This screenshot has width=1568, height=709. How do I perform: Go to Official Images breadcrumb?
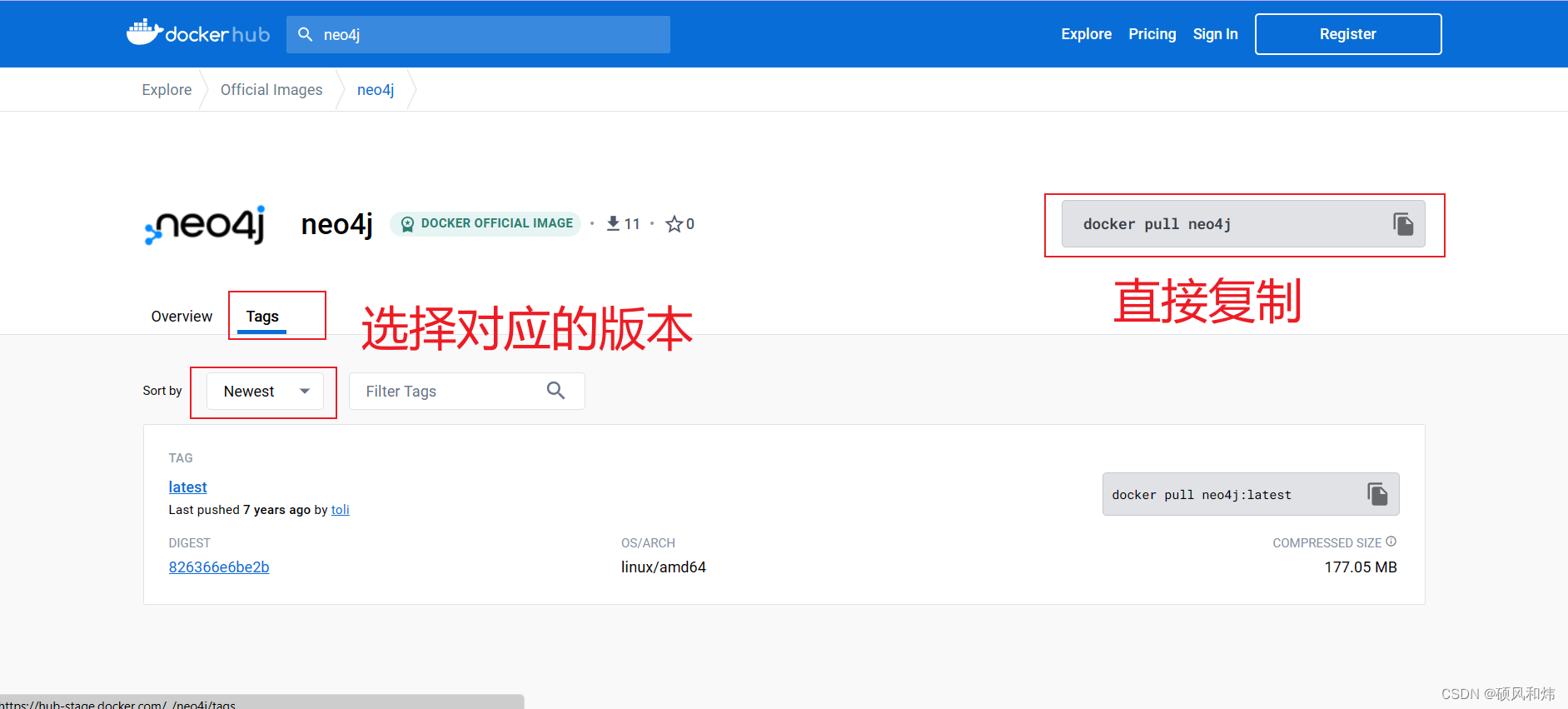point(271,90)
